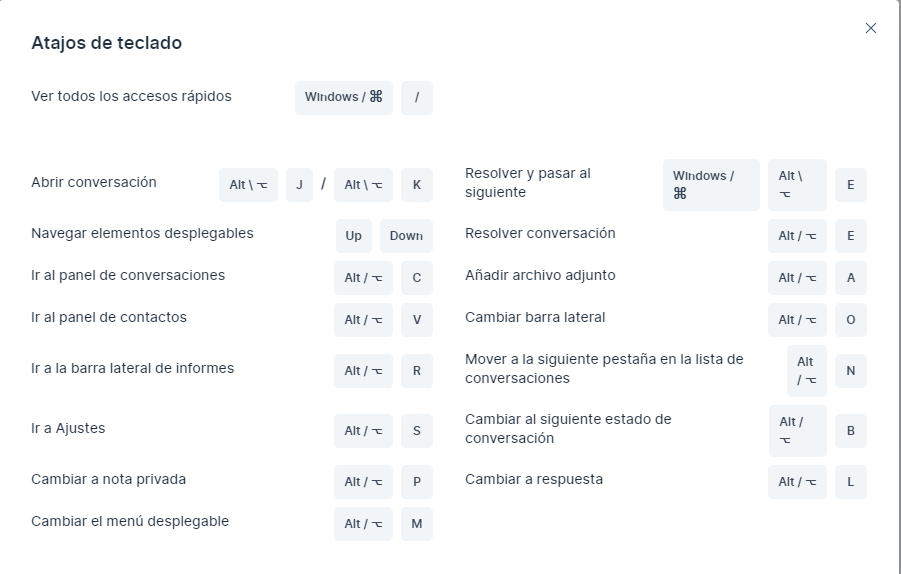The width and height of the screenshot is (901, 574).
Task: Click the 'Resolver conversación' label
Action: 540,233
